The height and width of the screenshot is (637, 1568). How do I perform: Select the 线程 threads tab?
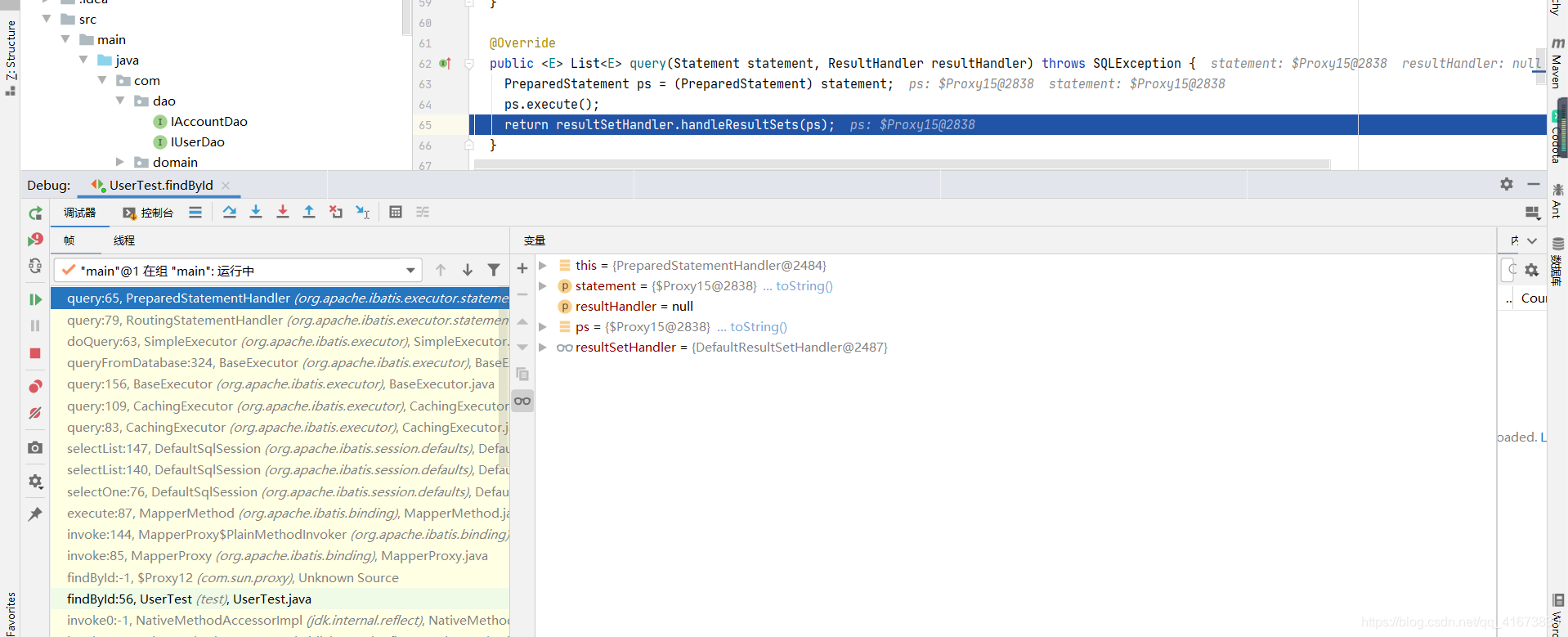tap(124, 240)
